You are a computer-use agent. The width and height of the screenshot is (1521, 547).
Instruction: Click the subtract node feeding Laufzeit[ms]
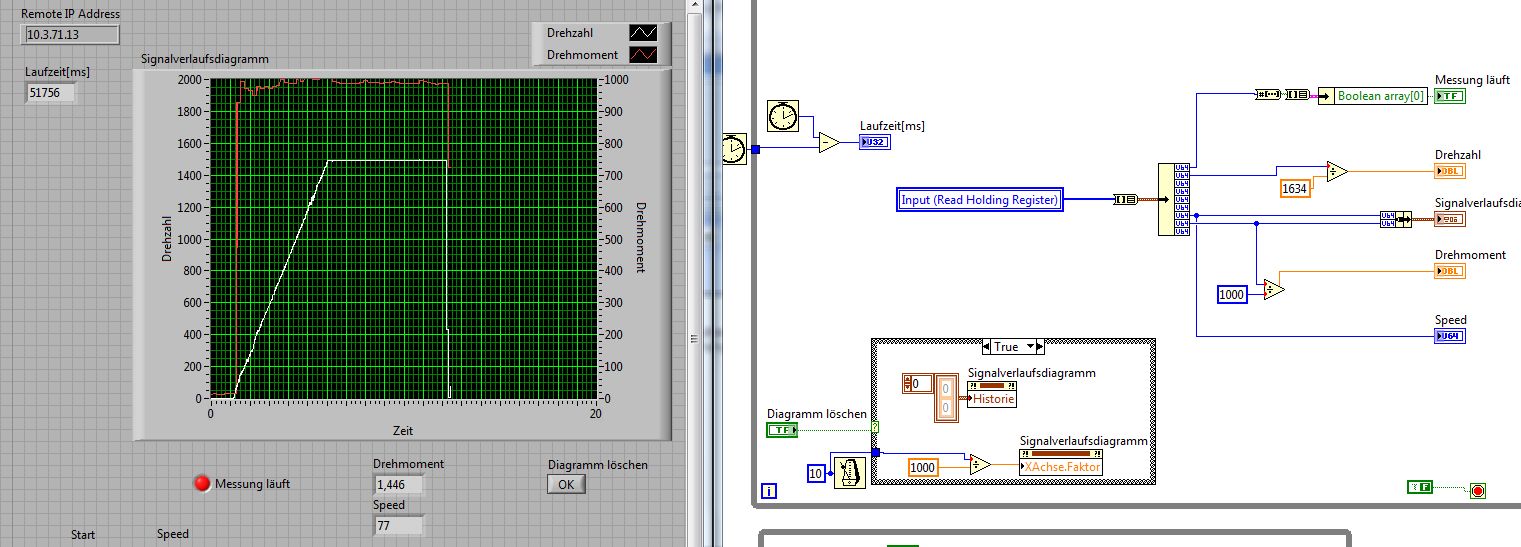pos(829,143)
